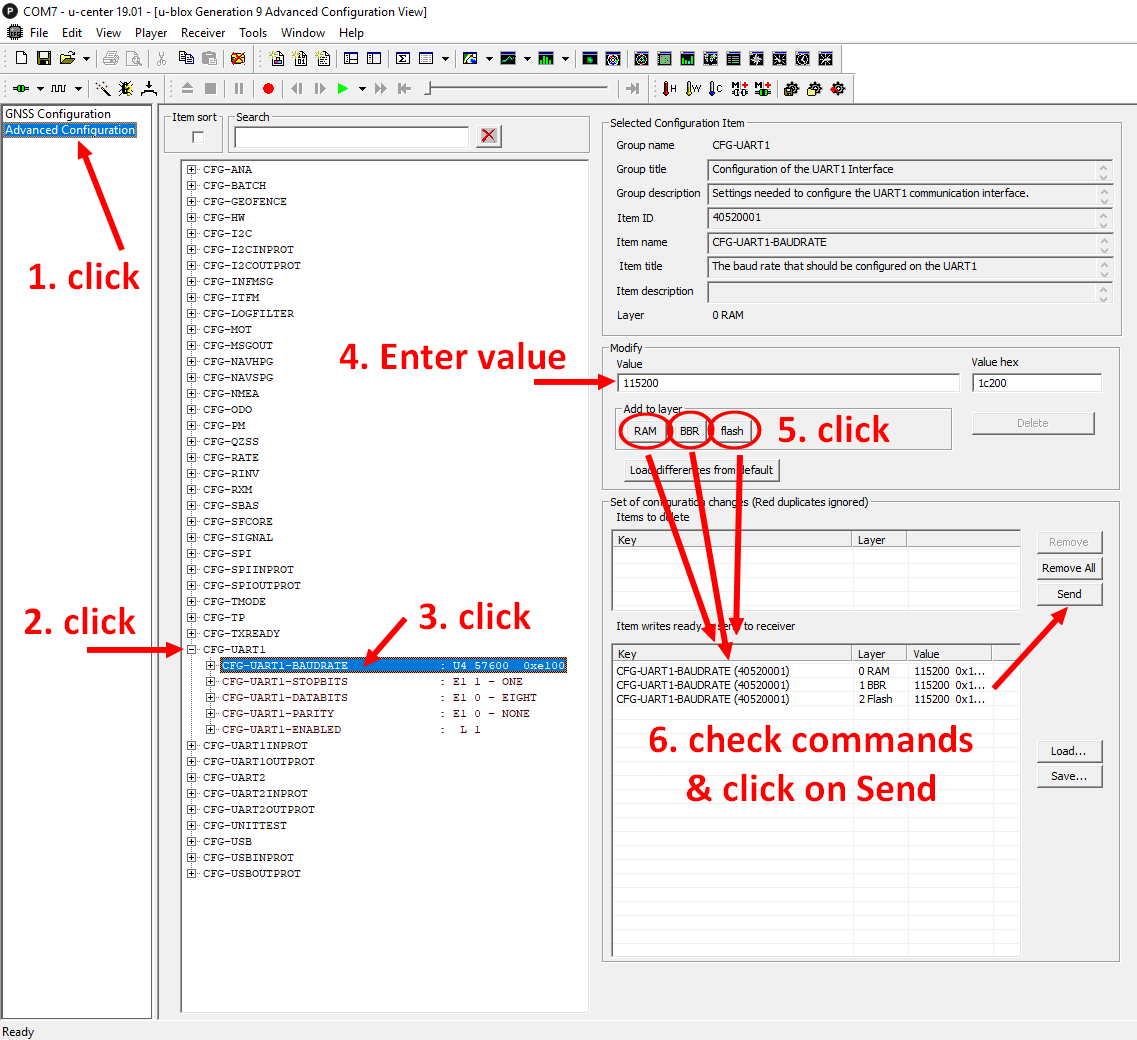1137x1040 pixels.
Task: Open the port connection dropdown arrow
Action: point(40,88)
